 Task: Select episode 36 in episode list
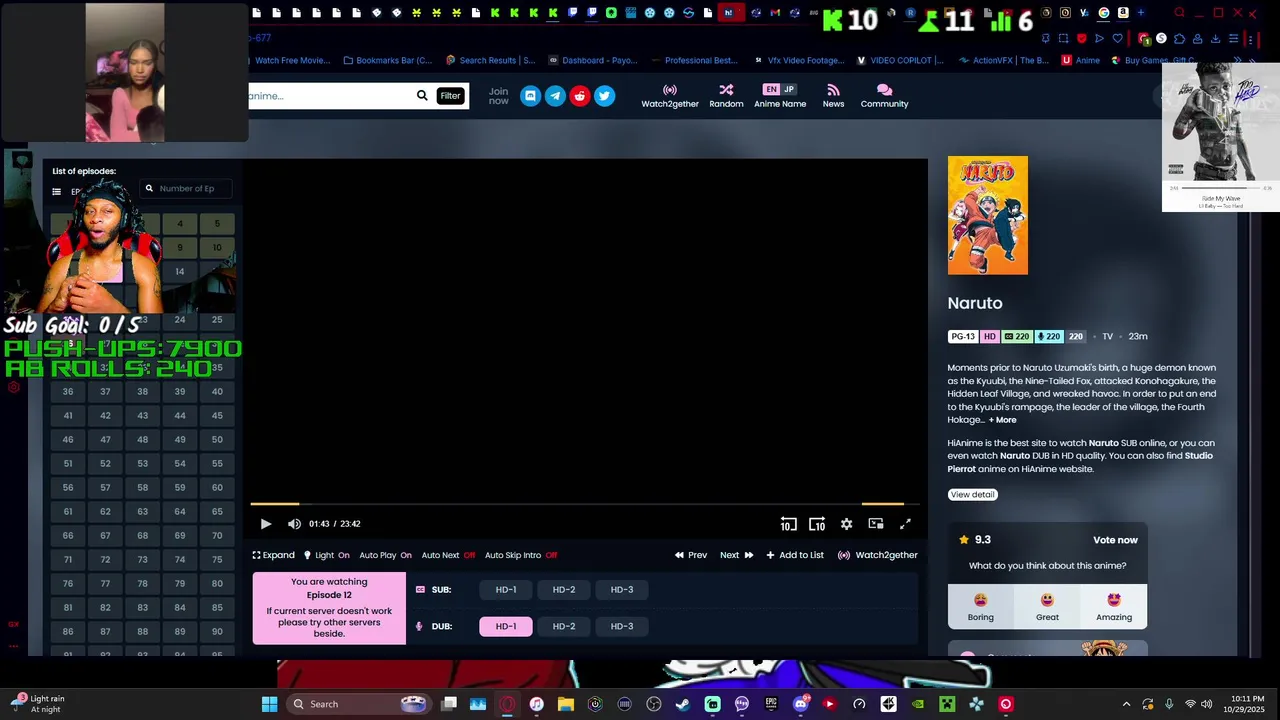(68, 392)
